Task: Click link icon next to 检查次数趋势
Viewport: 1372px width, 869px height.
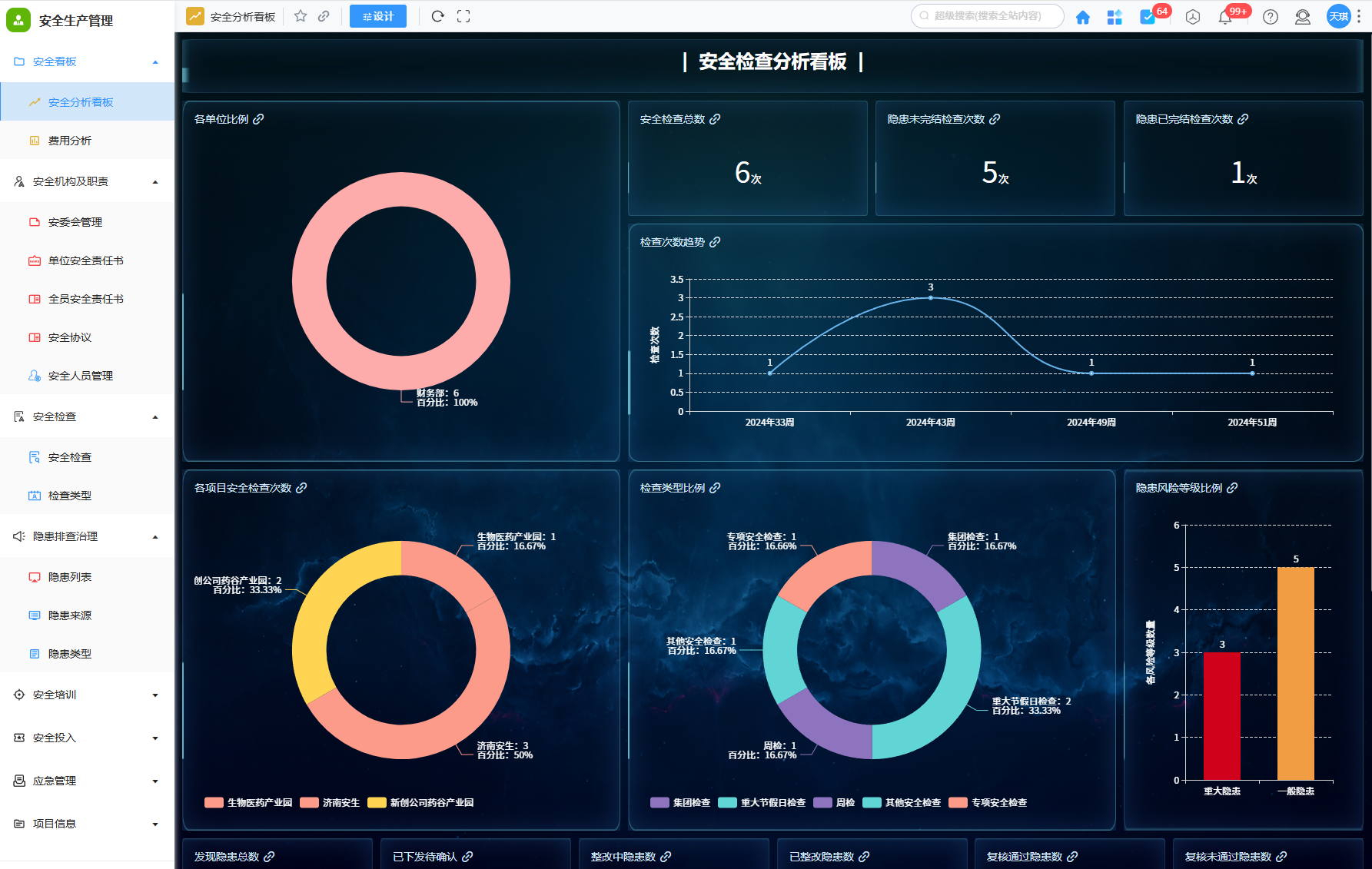Action: 715,242
